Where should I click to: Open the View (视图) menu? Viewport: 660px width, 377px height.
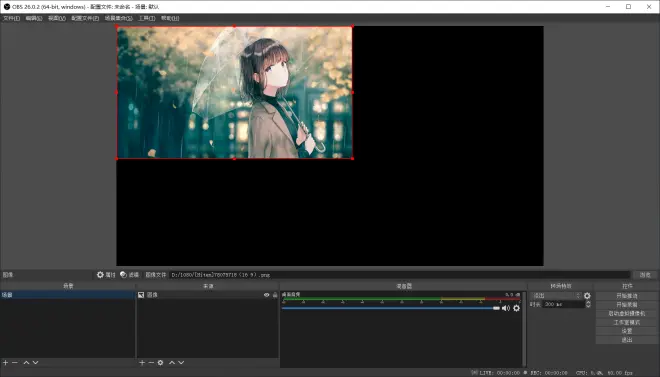tap(56, 18)
